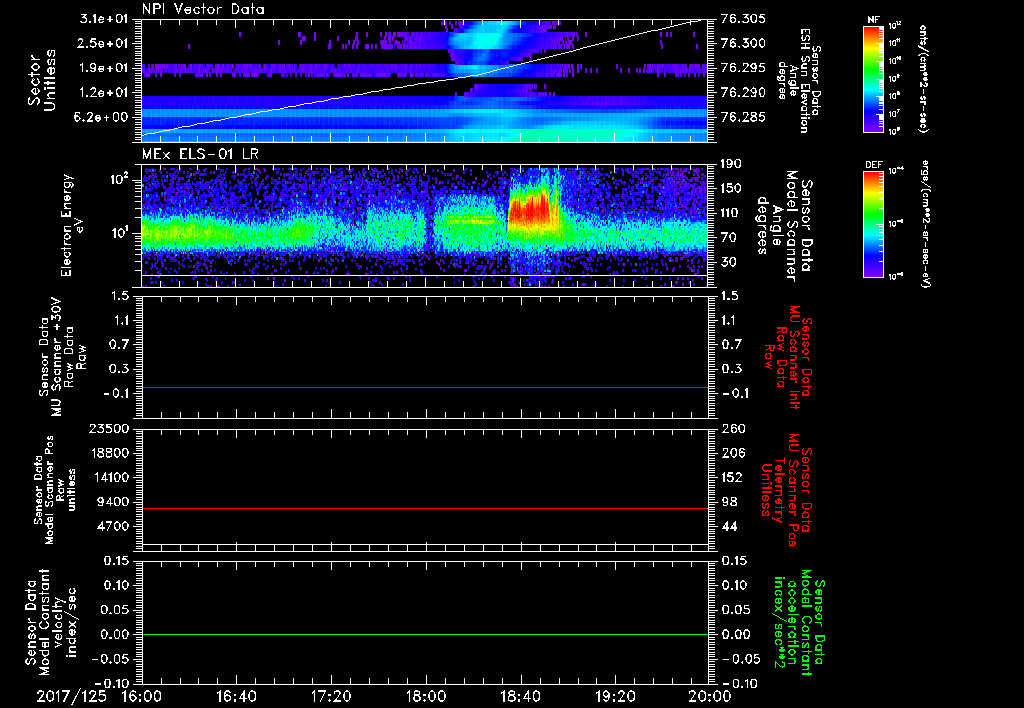Screen dimensions: 1024x708
Task: Click the 9400 scanner position tick label
Action: [114, 502]
